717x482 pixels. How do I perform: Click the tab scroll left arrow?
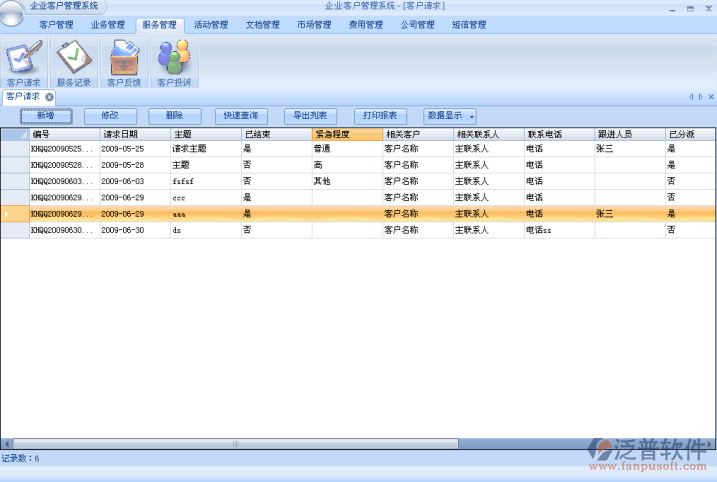691,97
